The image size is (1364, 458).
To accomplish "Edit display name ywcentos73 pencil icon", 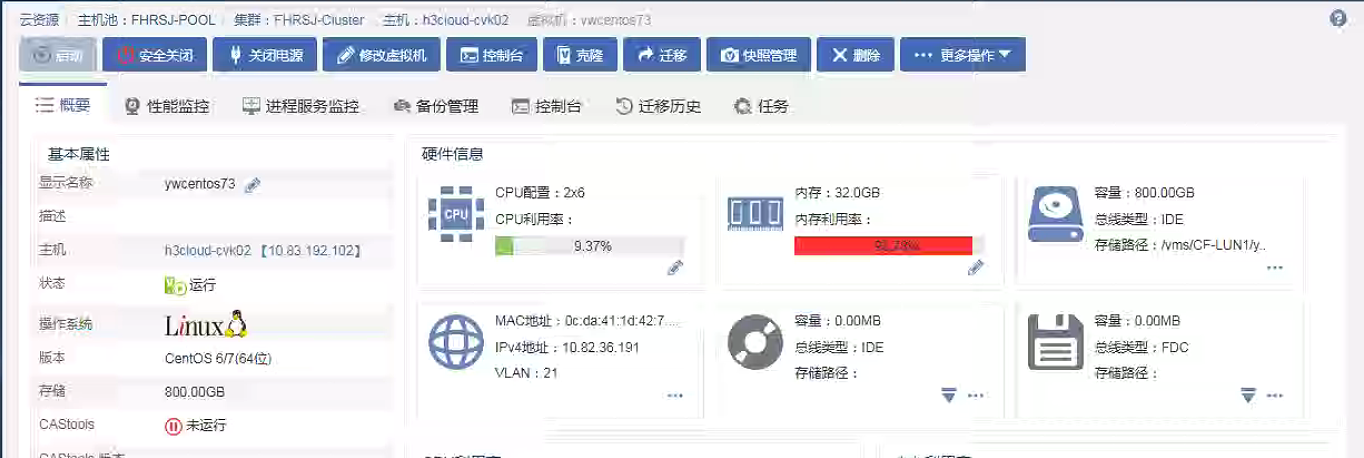I will pos(253,184).
